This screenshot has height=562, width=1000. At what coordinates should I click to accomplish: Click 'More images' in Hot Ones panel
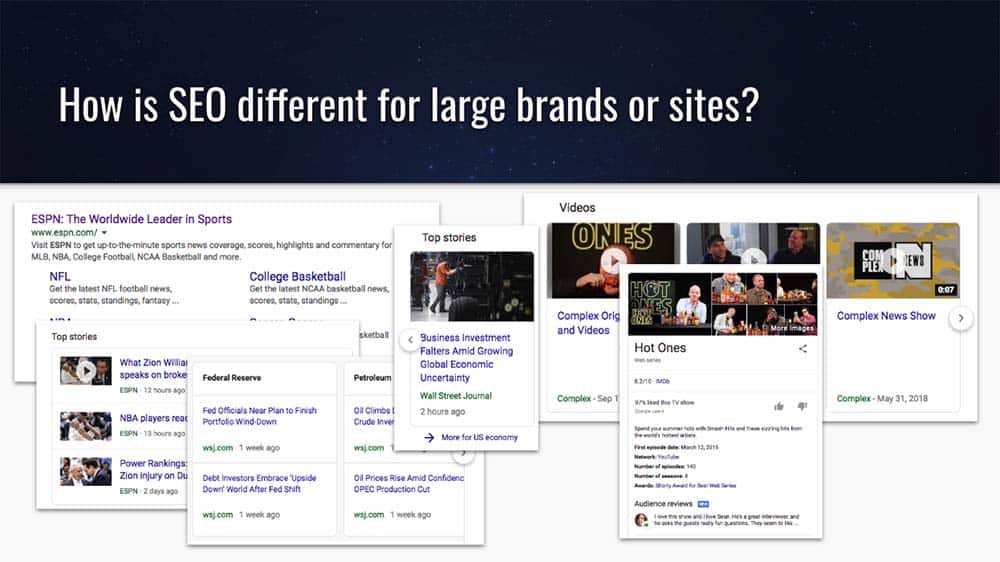[791, 328]
